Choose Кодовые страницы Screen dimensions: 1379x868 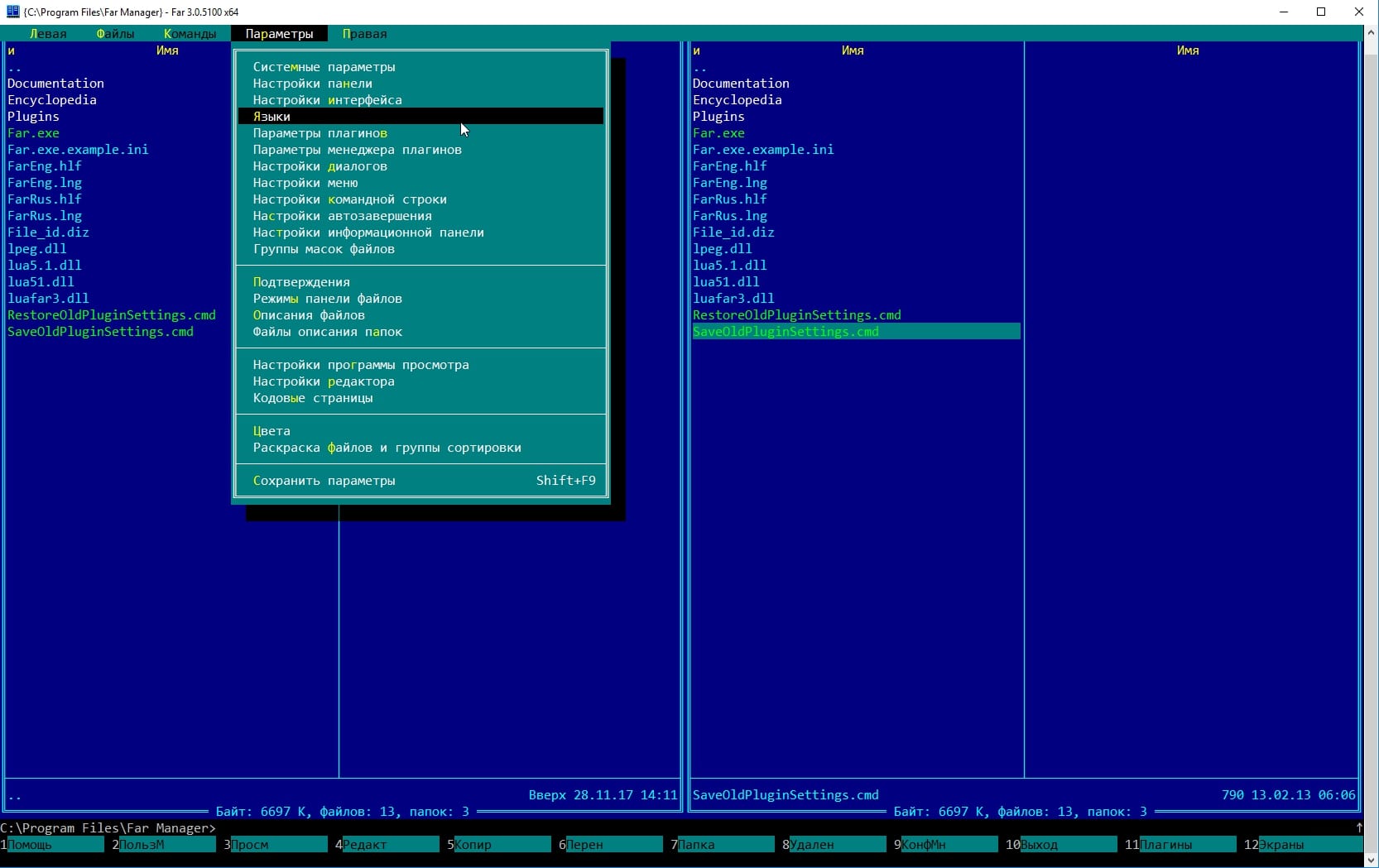point(420,398)
